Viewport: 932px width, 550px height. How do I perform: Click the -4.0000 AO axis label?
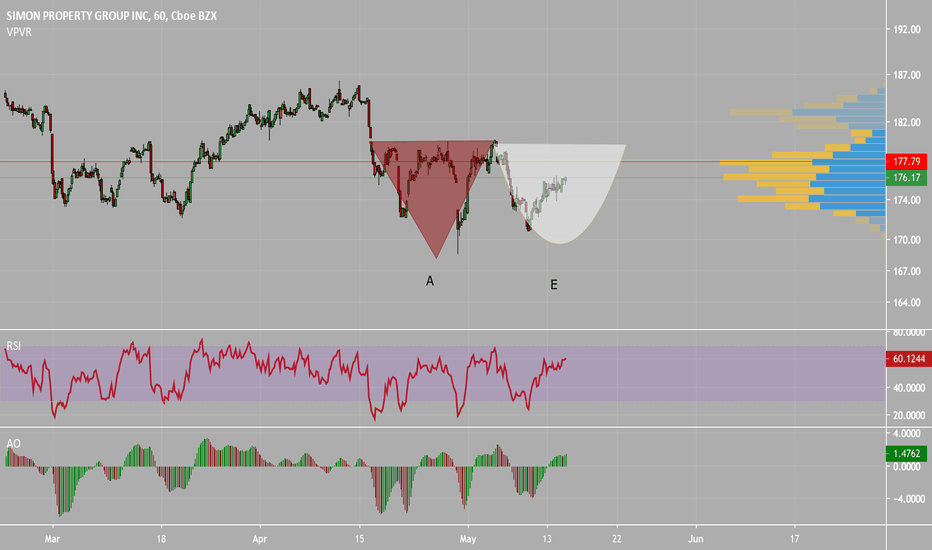(907, 499)
